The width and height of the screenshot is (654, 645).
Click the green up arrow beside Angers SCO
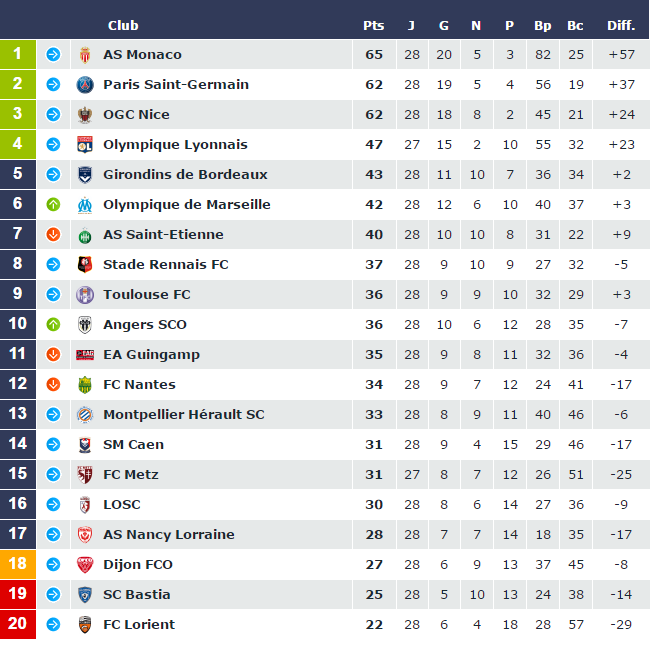(53, 325)
